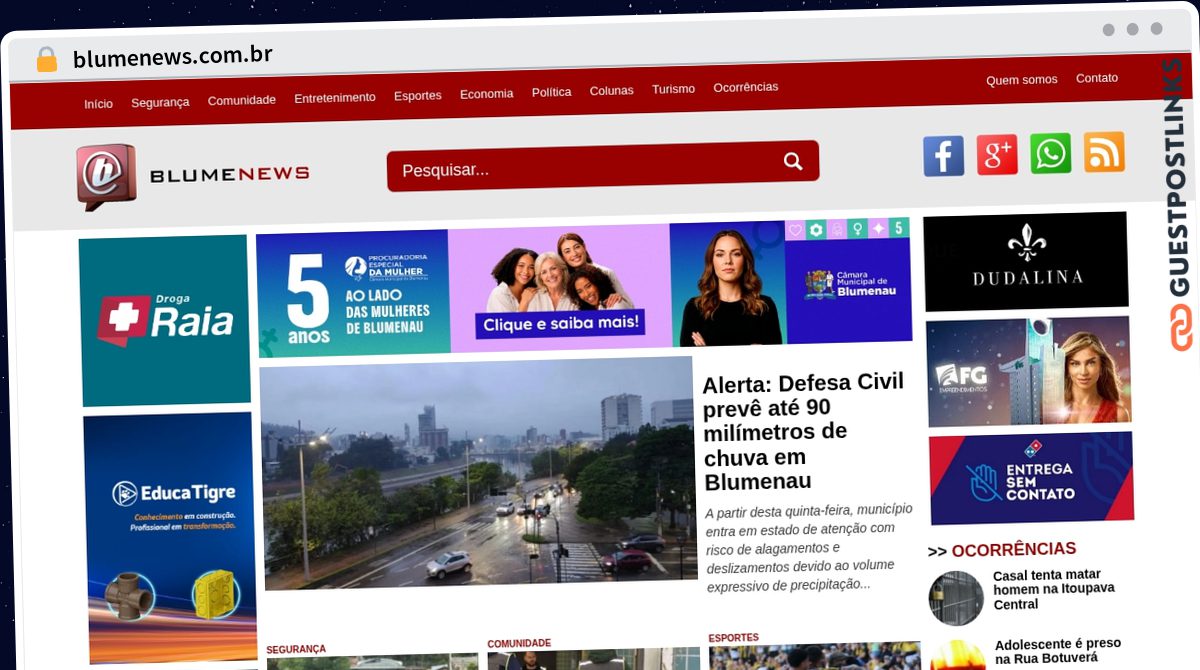
Task: Click the rain alert article summary text
Action: coord(809,547)
